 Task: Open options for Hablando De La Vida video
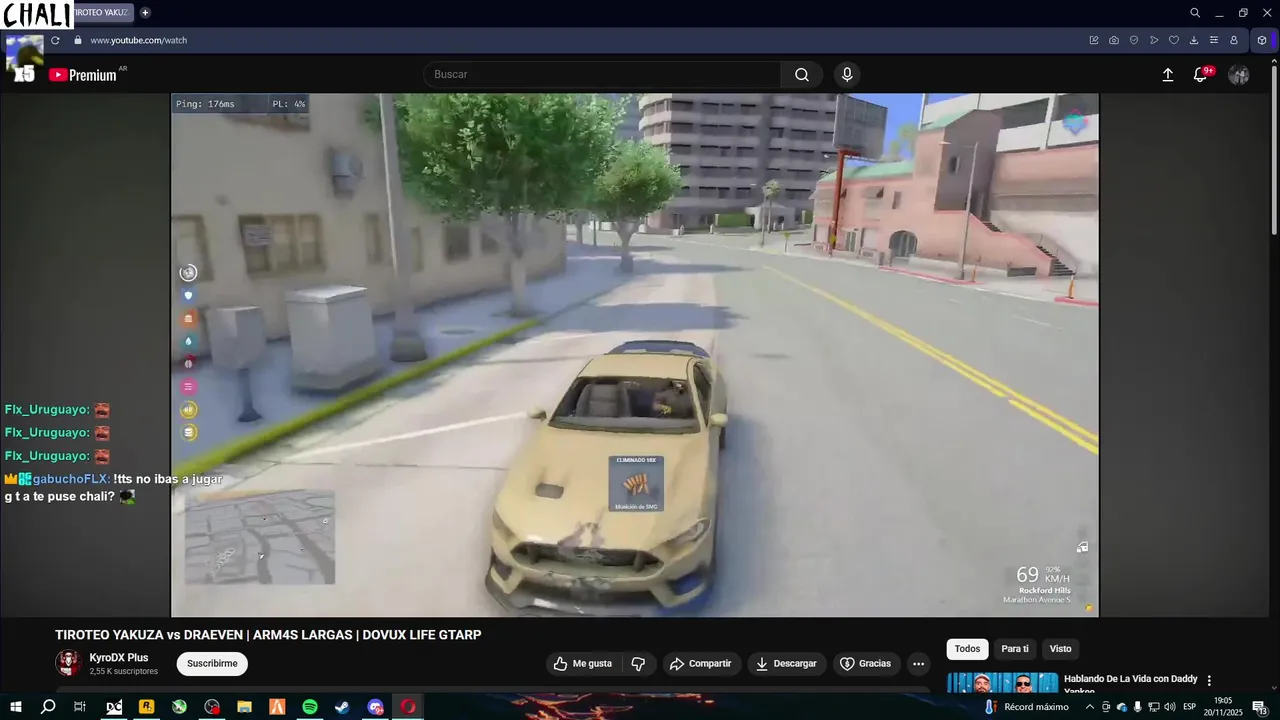[x=1209, y=680]
